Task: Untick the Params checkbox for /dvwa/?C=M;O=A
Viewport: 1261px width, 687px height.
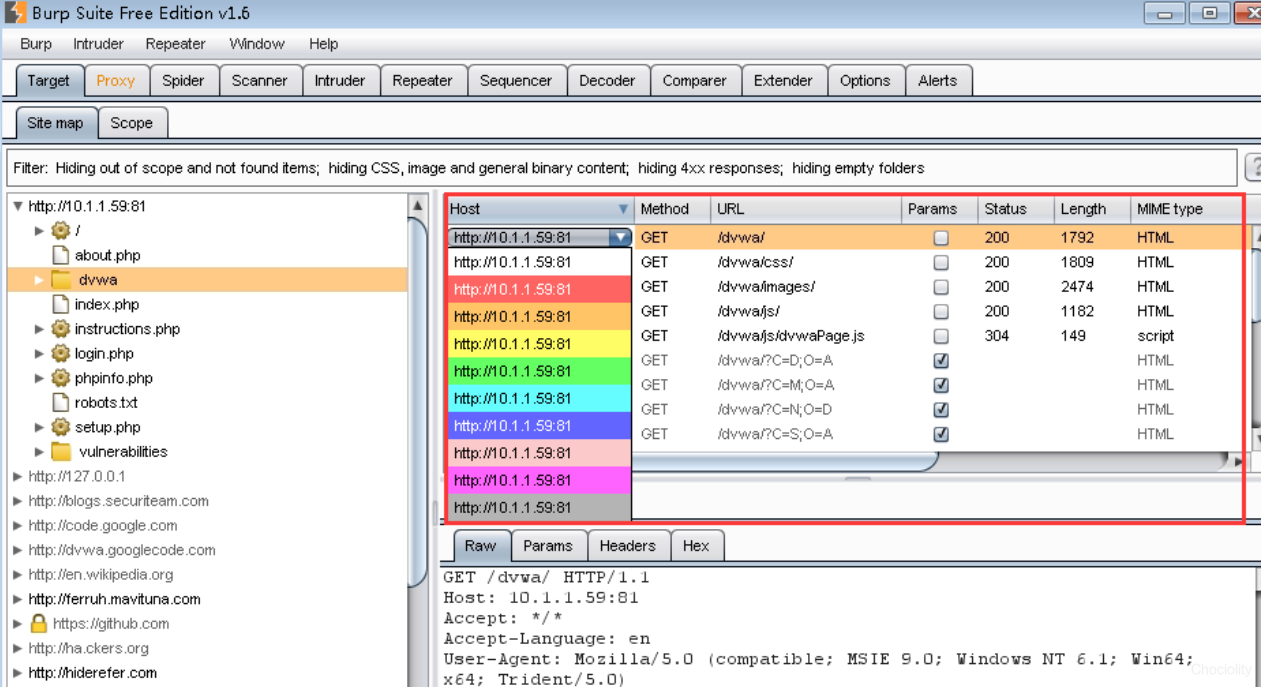Action: pyautogui.click(x=940, y=385)
